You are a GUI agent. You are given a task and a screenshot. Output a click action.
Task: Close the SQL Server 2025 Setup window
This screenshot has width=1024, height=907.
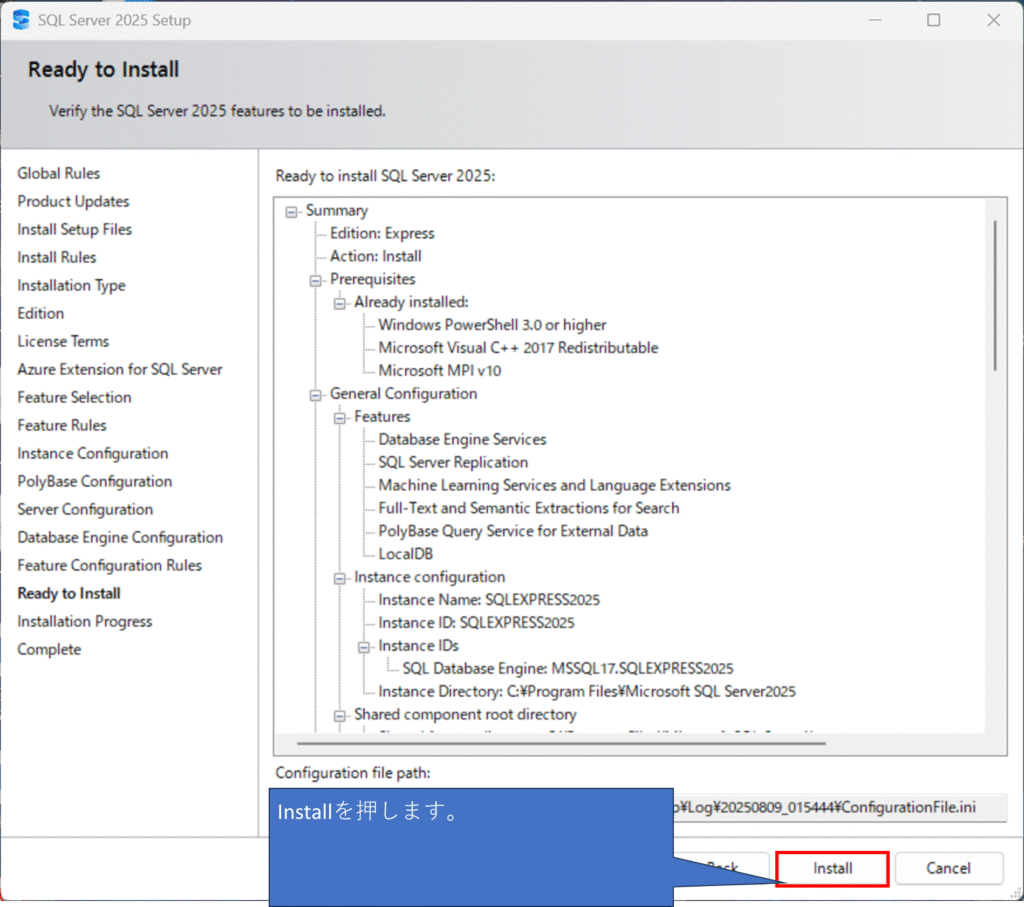click(993, 20)
